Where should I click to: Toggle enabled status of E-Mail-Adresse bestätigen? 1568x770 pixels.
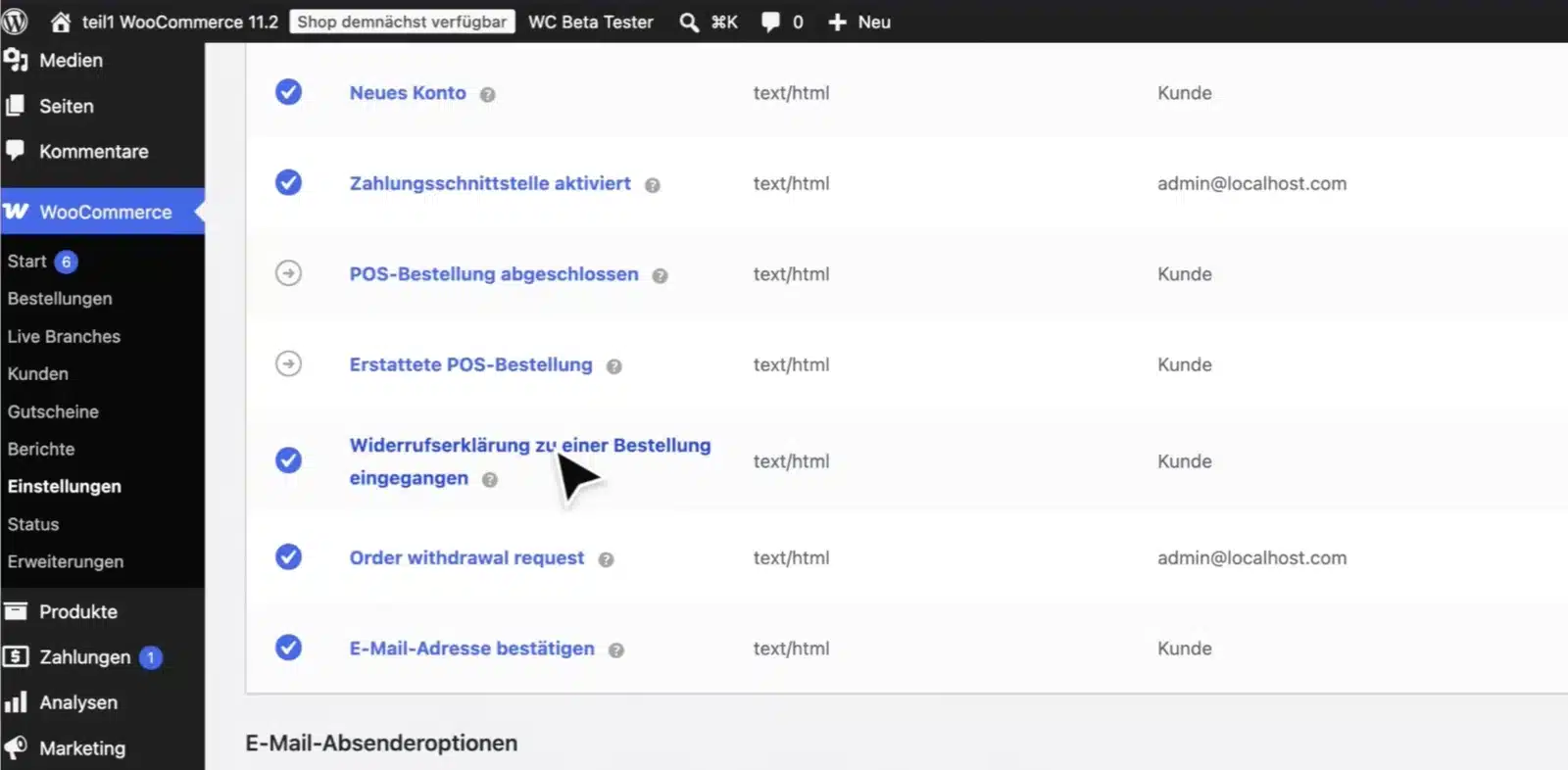point(288,648)
